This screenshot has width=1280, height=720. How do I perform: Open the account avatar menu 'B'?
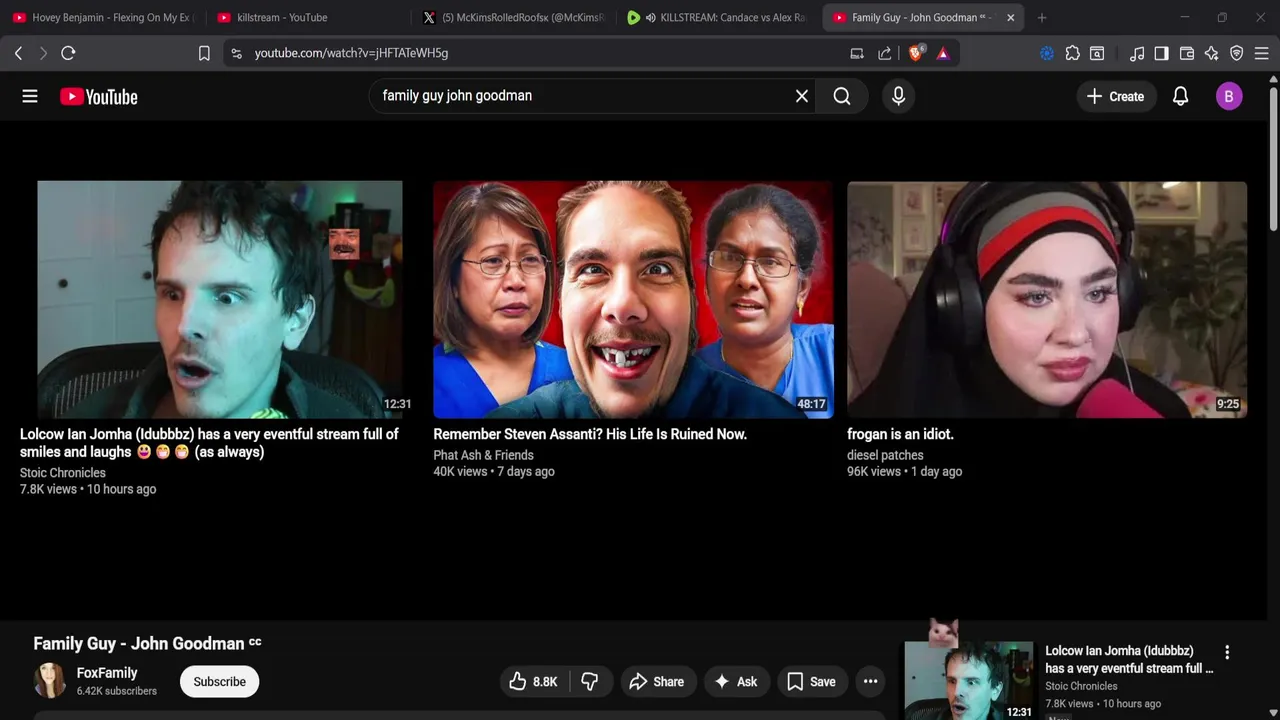pos(1229,96)
